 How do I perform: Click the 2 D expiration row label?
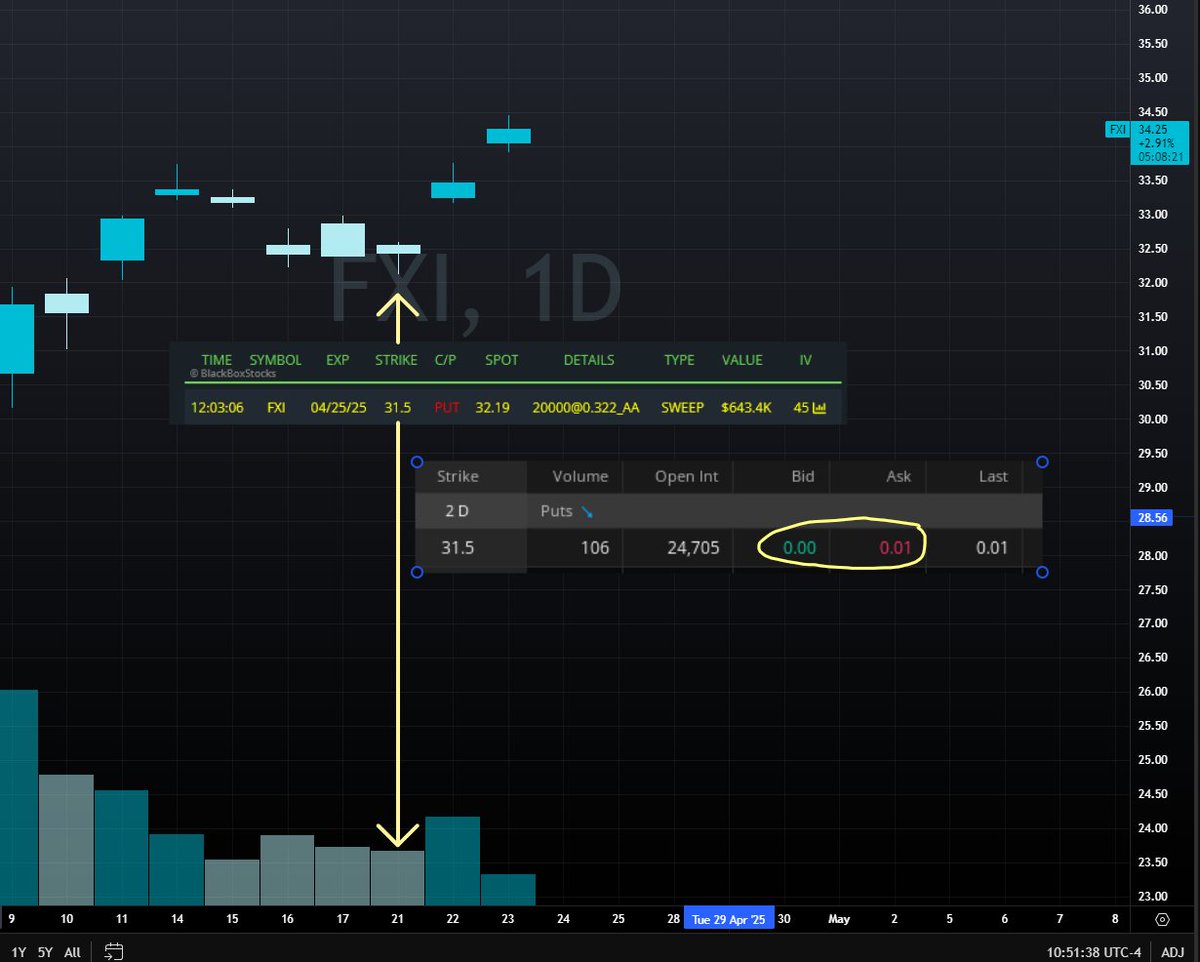click(457, 511)
